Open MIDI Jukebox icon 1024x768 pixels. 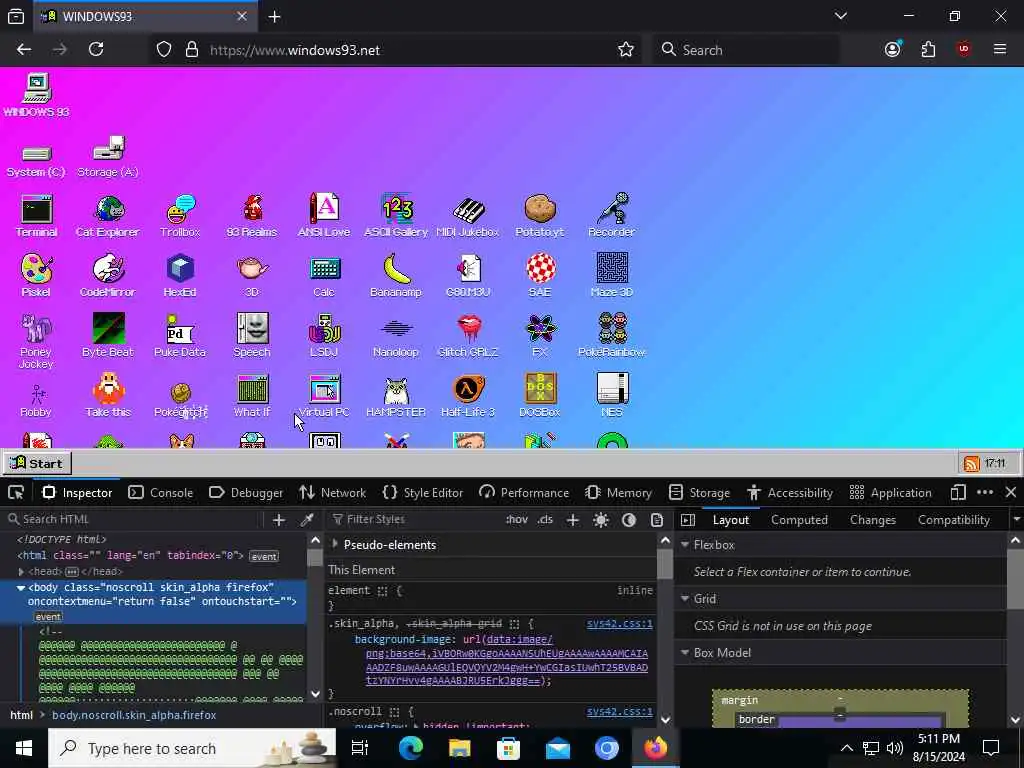(468, 216)
